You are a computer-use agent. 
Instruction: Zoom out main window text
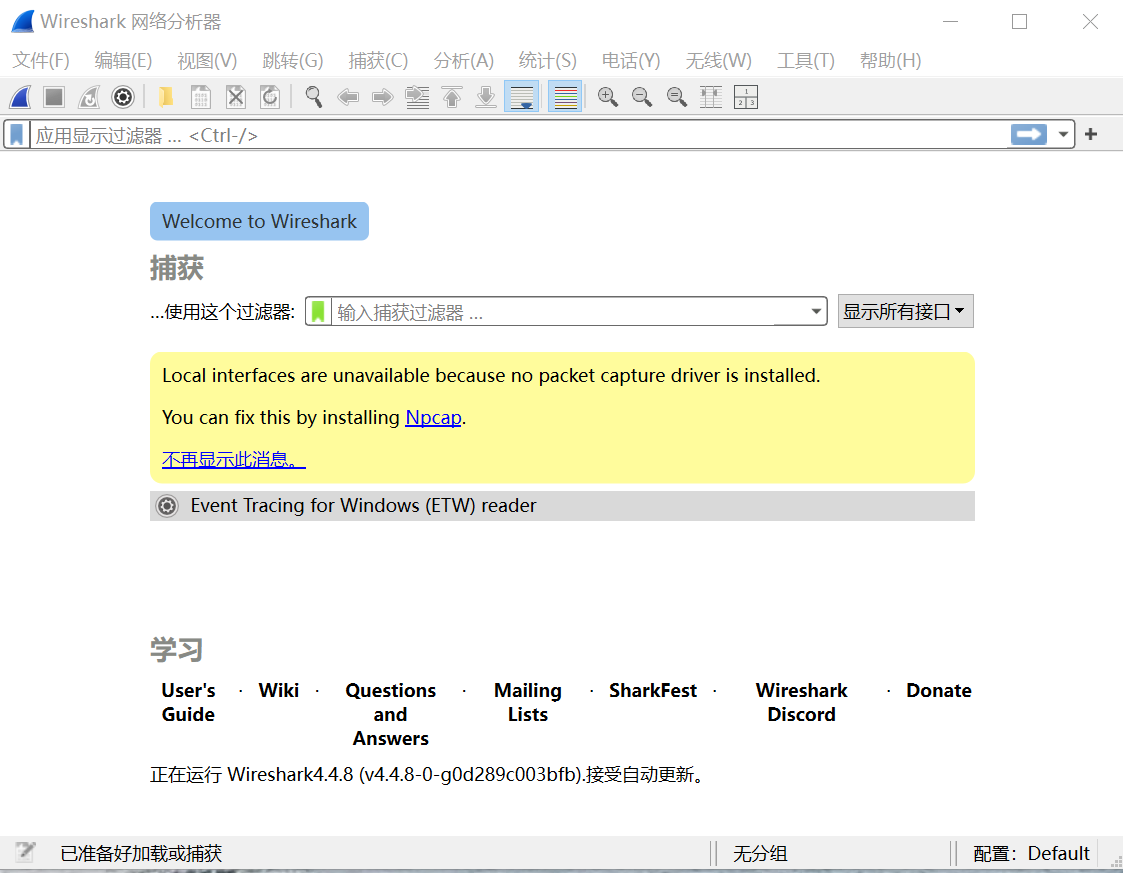tap(642, 97)
